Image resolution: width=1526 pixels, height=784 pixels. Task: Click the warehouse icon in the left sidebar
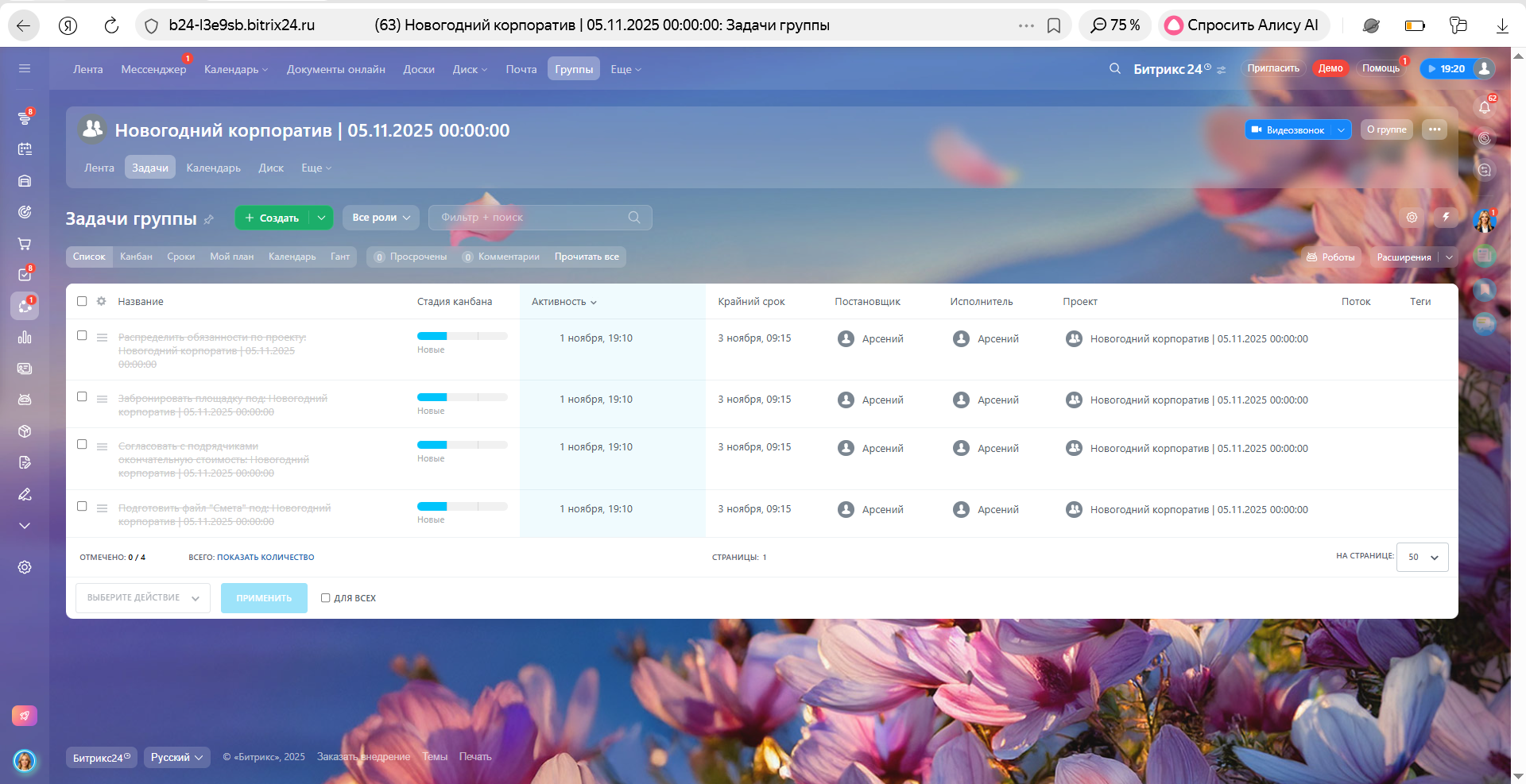pyautogui.click(x=25, y=180)
